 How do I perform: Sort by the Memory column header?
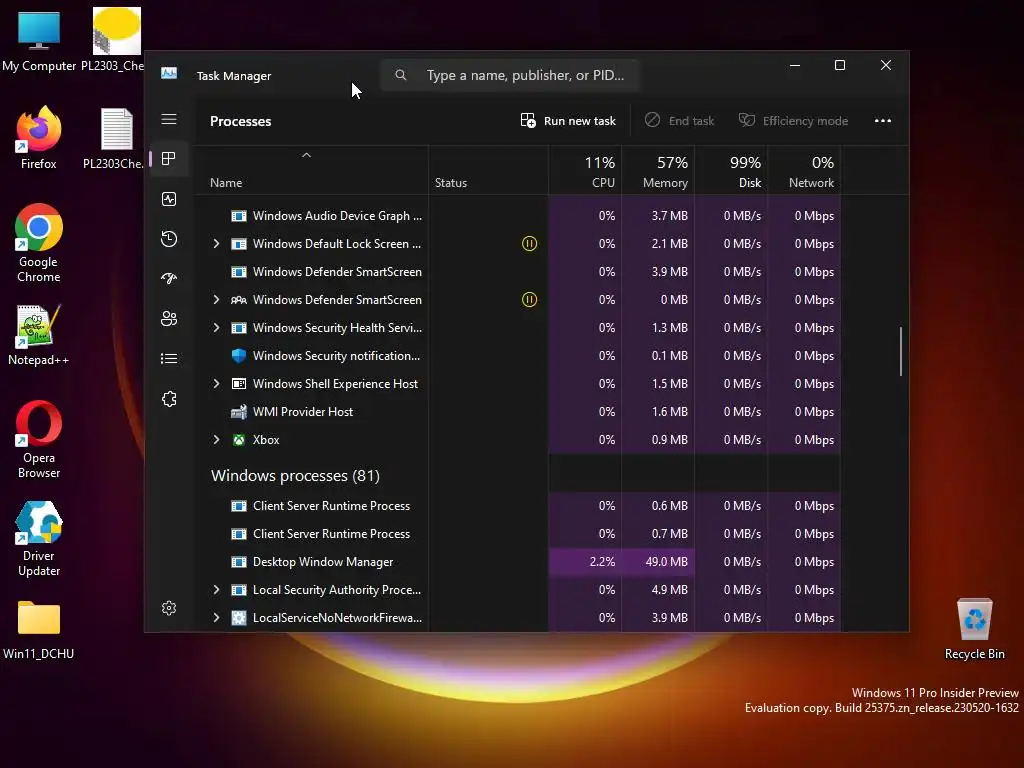click(x=658, y=172)
